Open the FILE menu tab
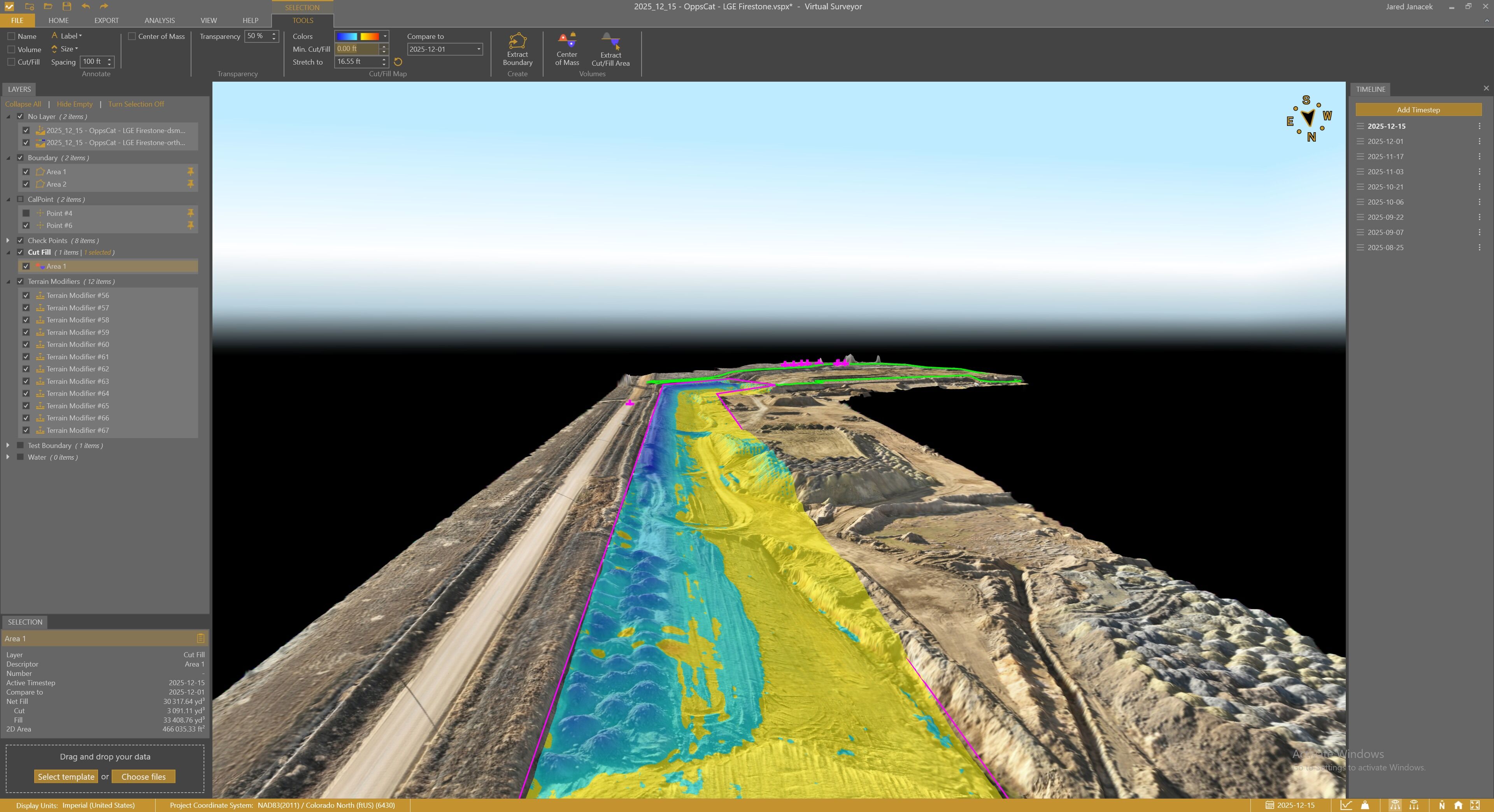1494x812 pixels. tap(18, 20)
